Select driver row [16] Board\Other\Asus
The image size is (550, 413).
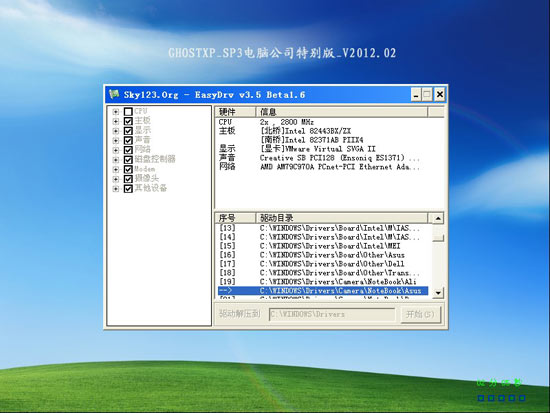323,255
